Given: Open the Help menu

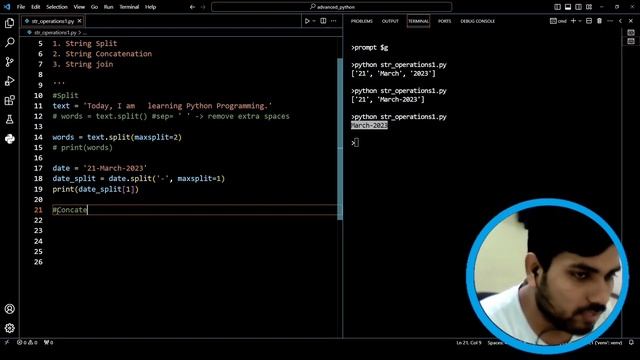Looking at the screenshot, I should pyautogui.click(x=150, y=7).
